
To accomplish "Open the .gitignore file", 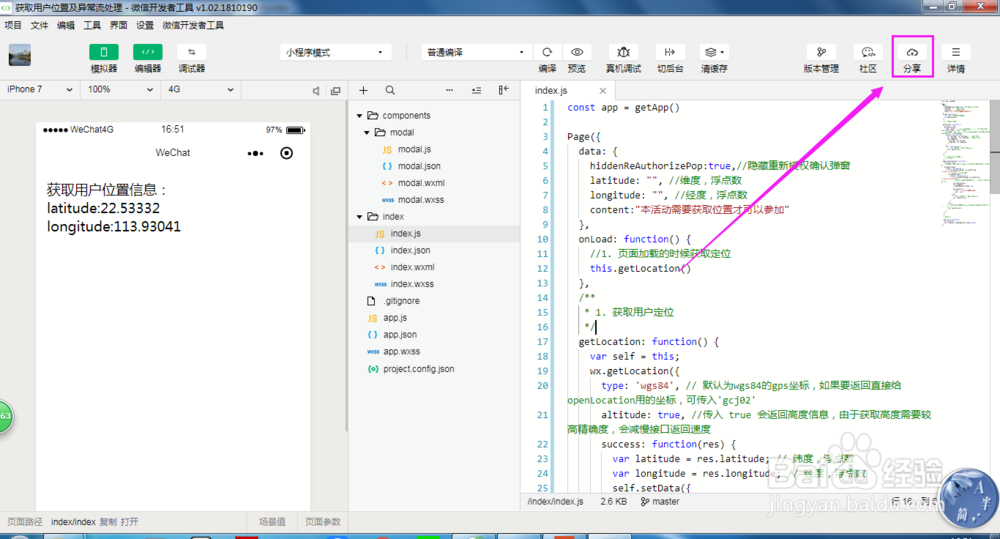I will (x=401, y=301).
